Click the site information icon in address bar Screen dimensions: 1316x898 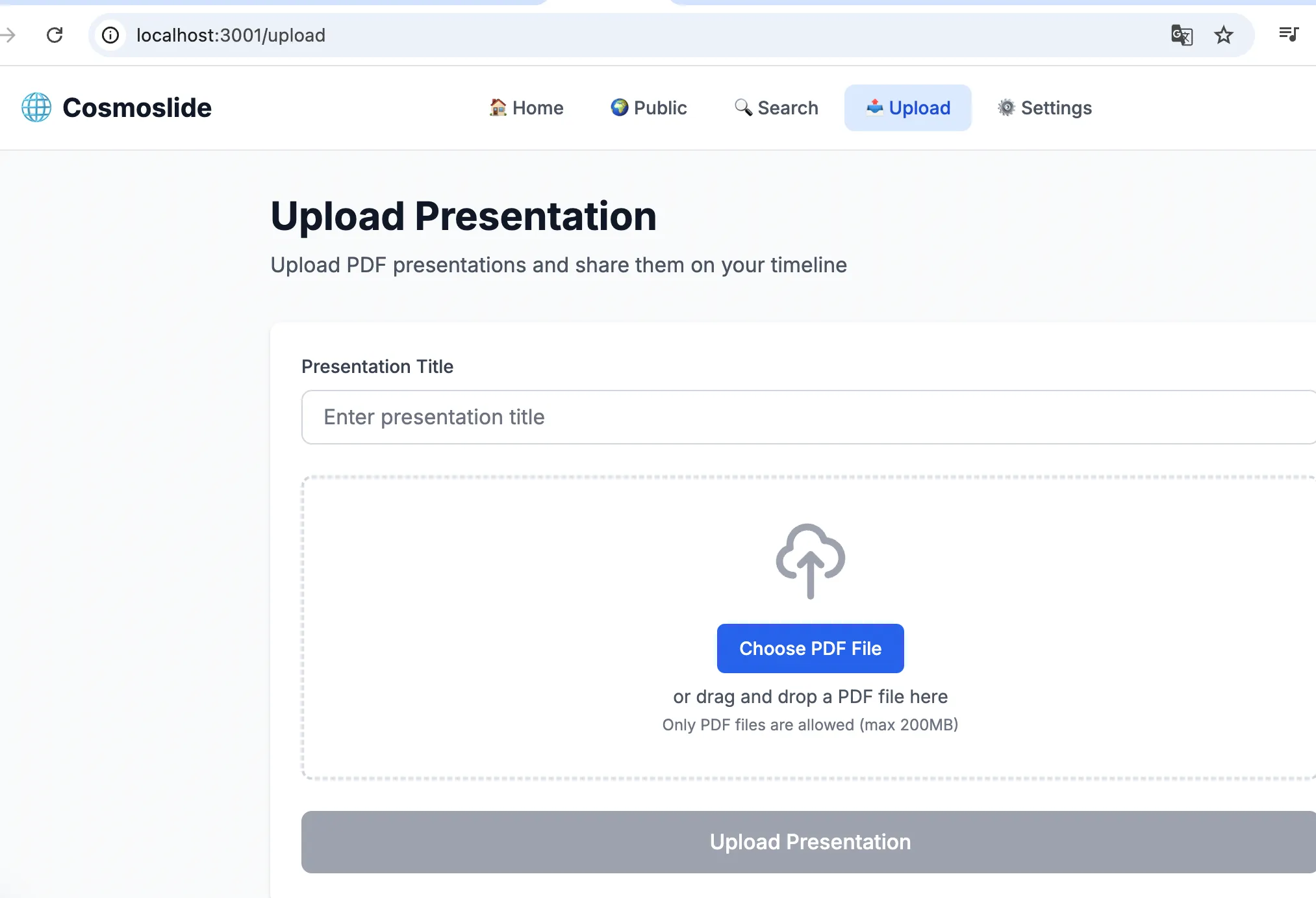pos(111,35)
